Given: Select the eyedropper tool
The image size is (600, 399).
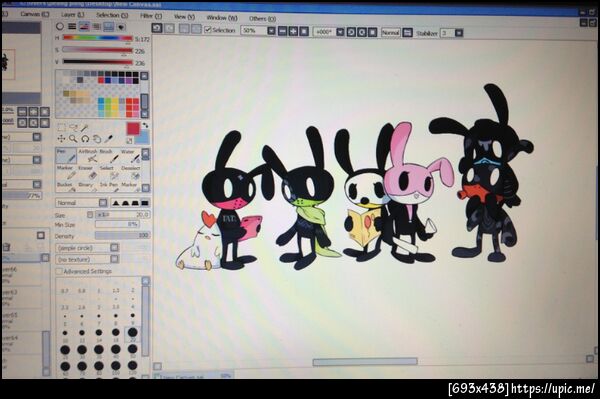Looking at the screenshot, I should [x=109, y=138].
